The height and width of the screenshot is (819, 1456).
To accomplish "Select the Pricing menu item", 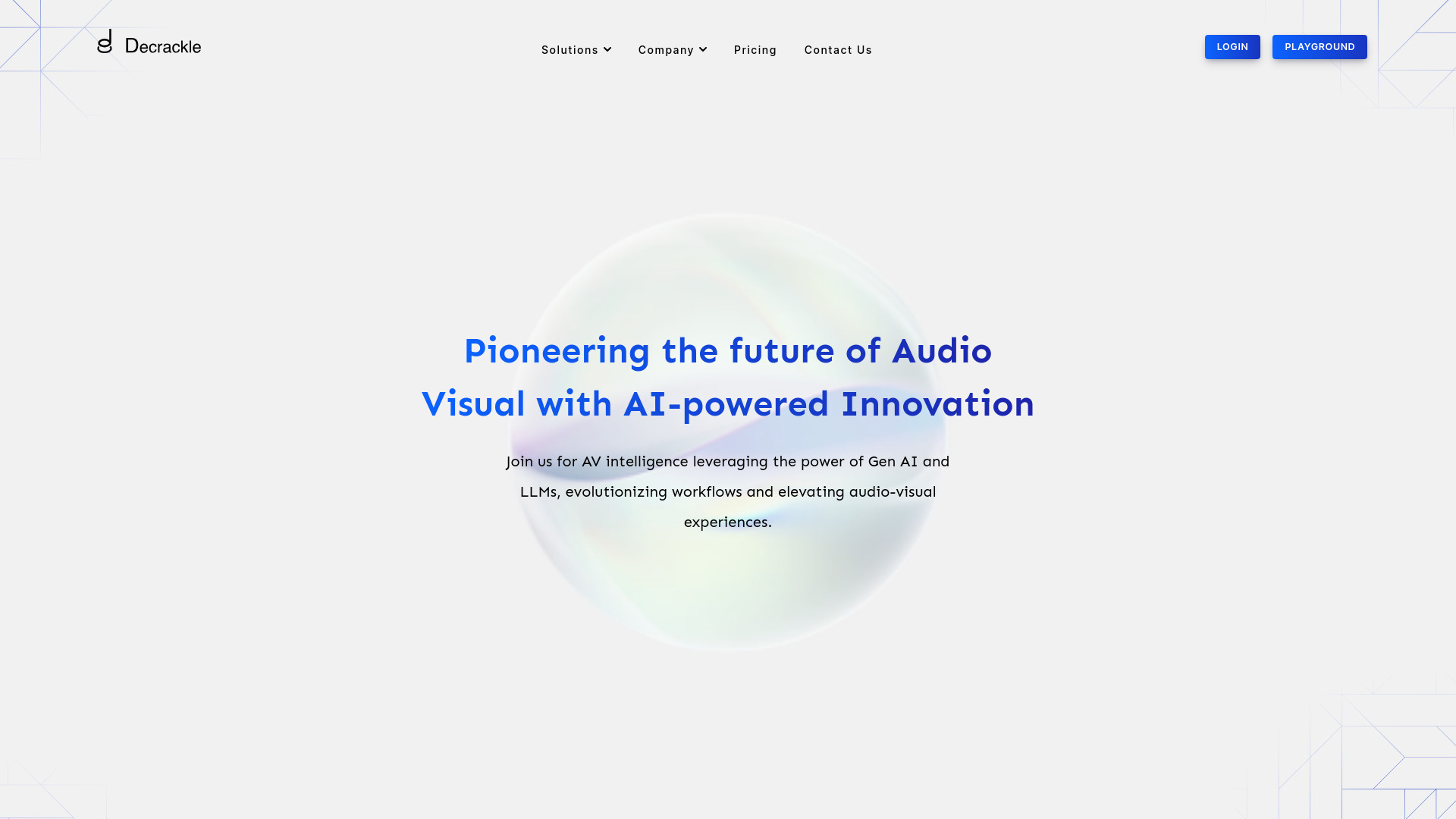I will tap(755, 50).
